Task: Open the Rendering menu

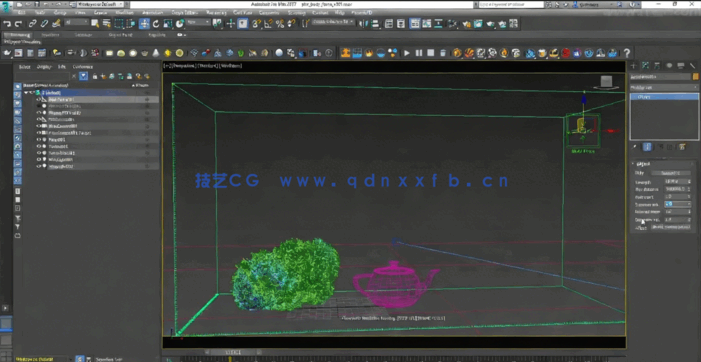Action: coord(216,13)
